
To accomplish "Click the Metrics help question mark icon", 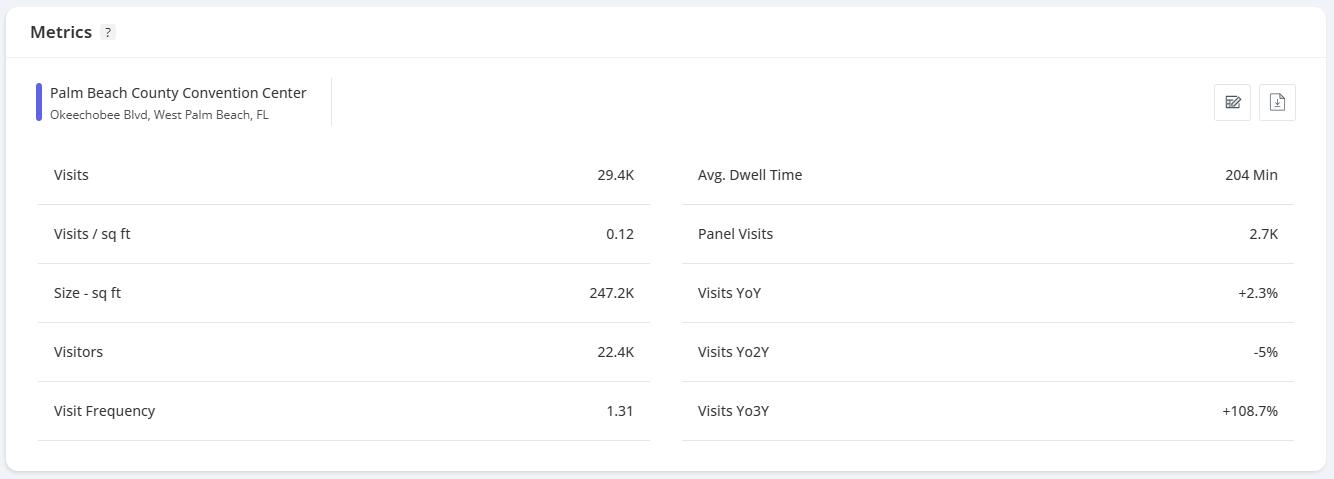I will pos(108,33).
